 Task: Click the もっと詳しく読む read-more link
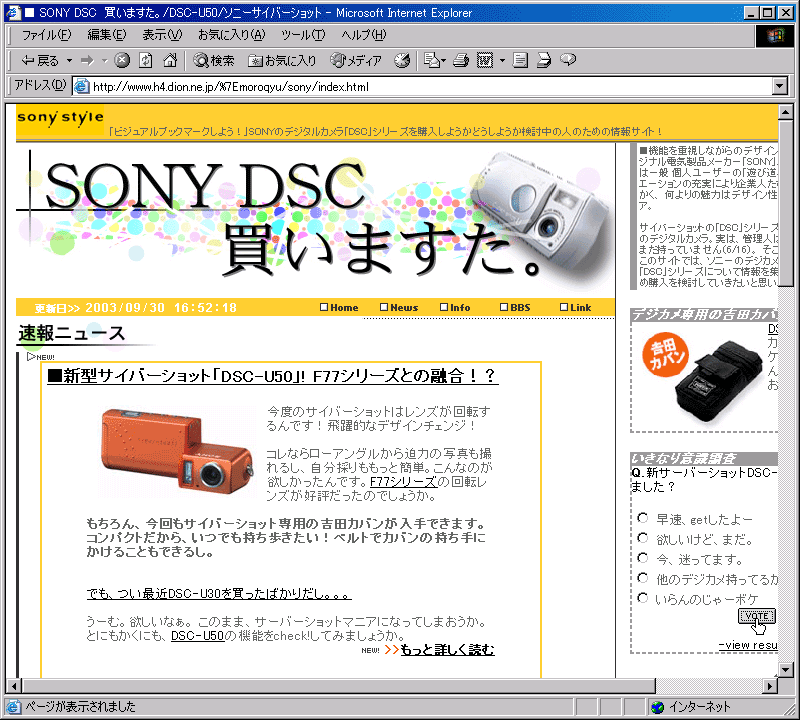pos(447,650)
